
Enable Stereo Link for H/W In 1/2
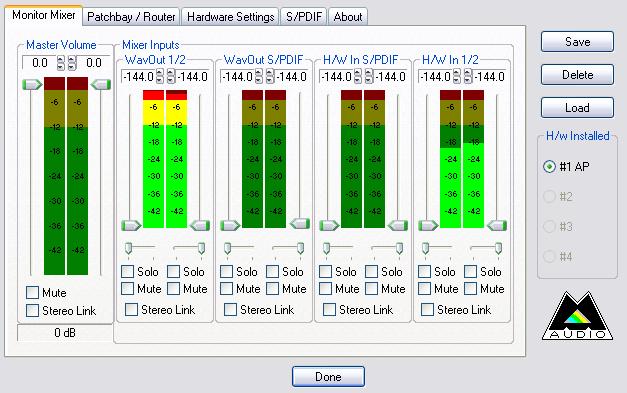[427, 309]
